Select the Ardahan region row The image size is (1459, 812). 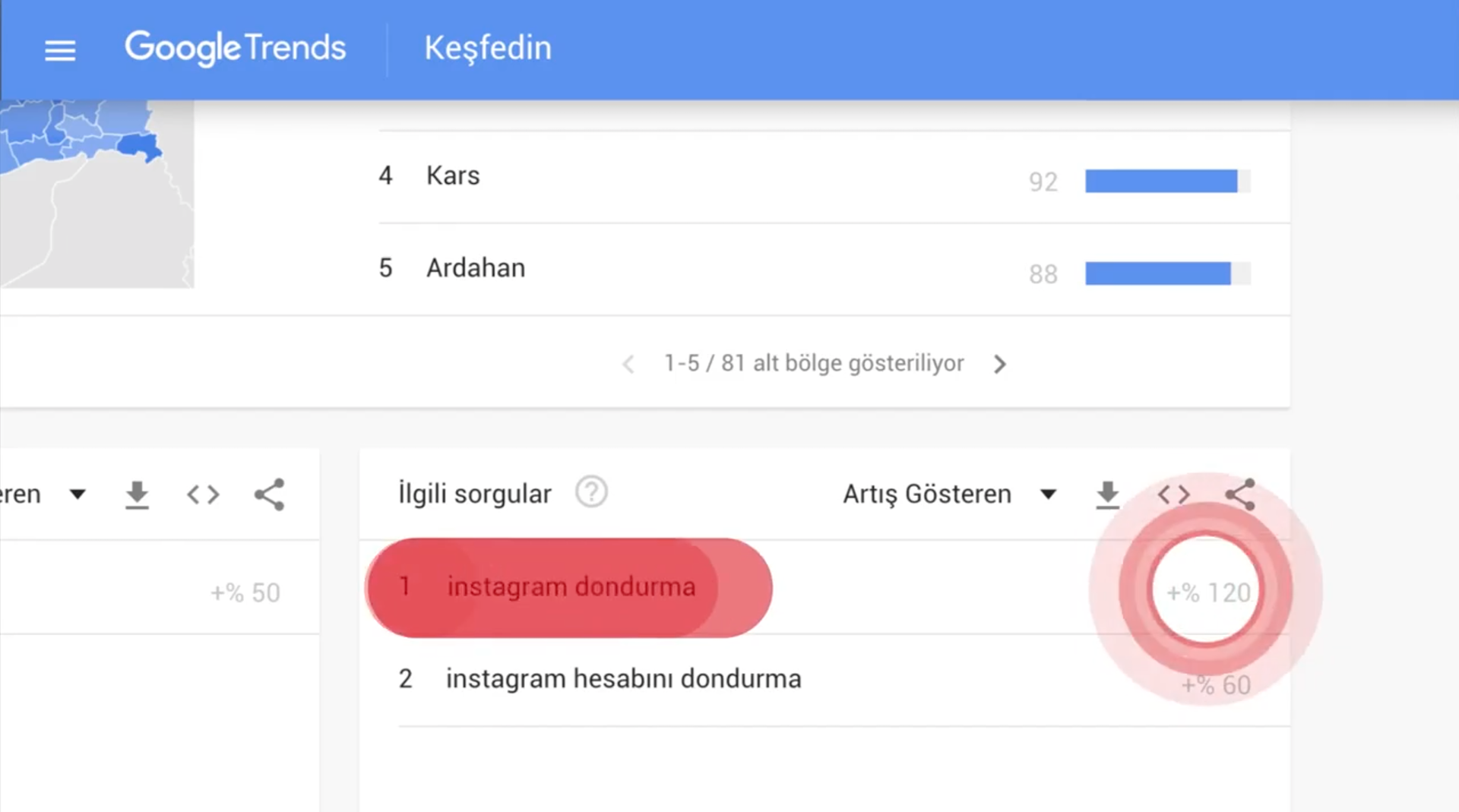pyautogui.click(x=834, y=269)
